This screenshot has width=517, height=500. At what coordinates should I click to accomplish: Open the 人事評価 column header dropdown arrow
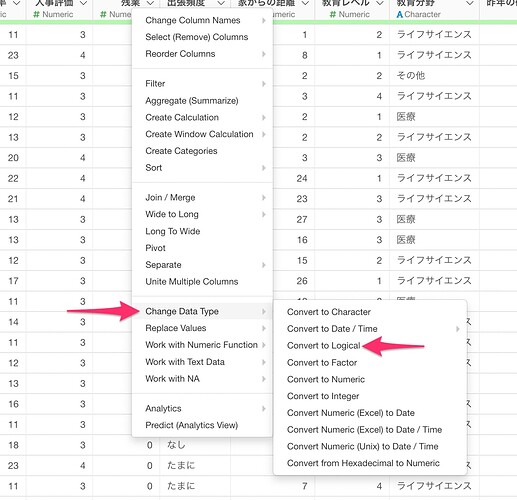pos(83,3)
